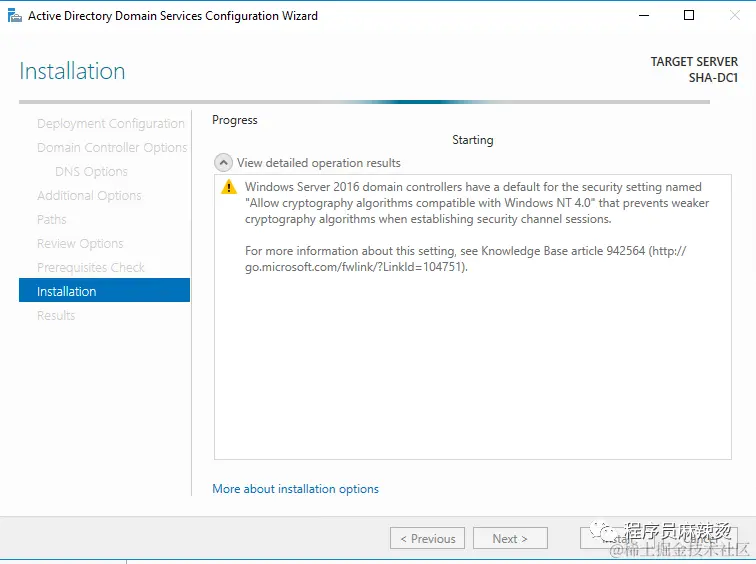Collapse the View detailed operation results chevron
This screenshot has width=756, height=564.
point(223,163)
